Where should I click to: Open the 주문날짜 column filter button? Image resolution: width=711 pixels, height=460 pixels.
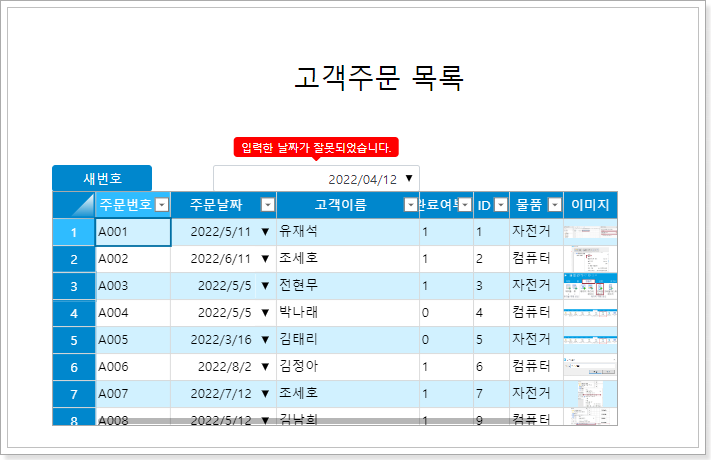pyautogui.click(x=267, y=205)
